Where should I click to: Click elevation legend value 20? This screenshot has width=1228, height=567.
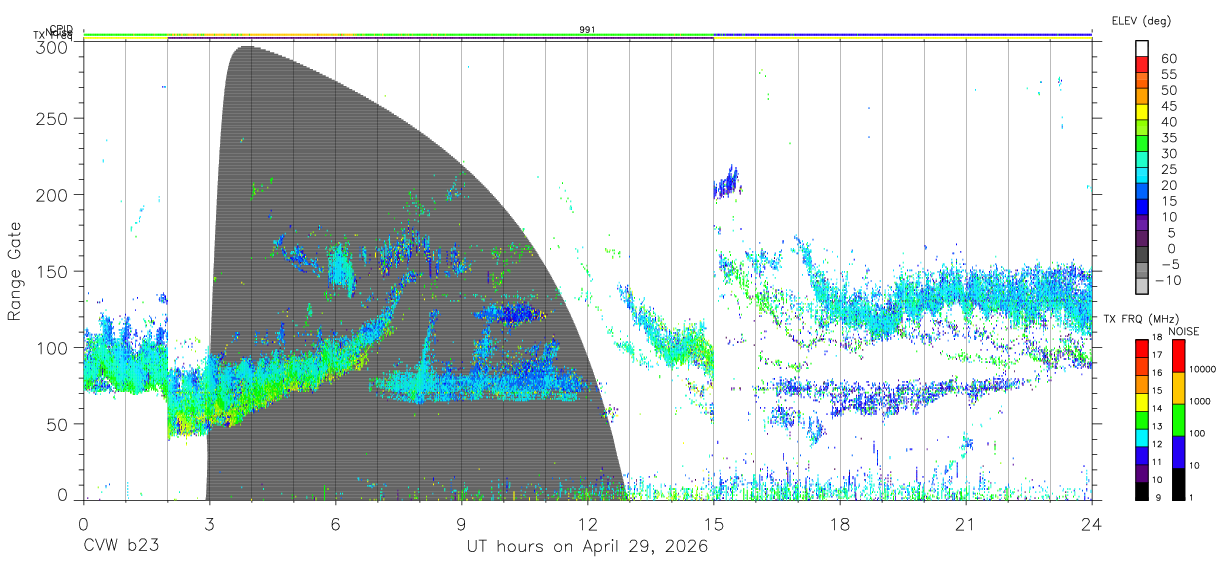coord(1168,185)
